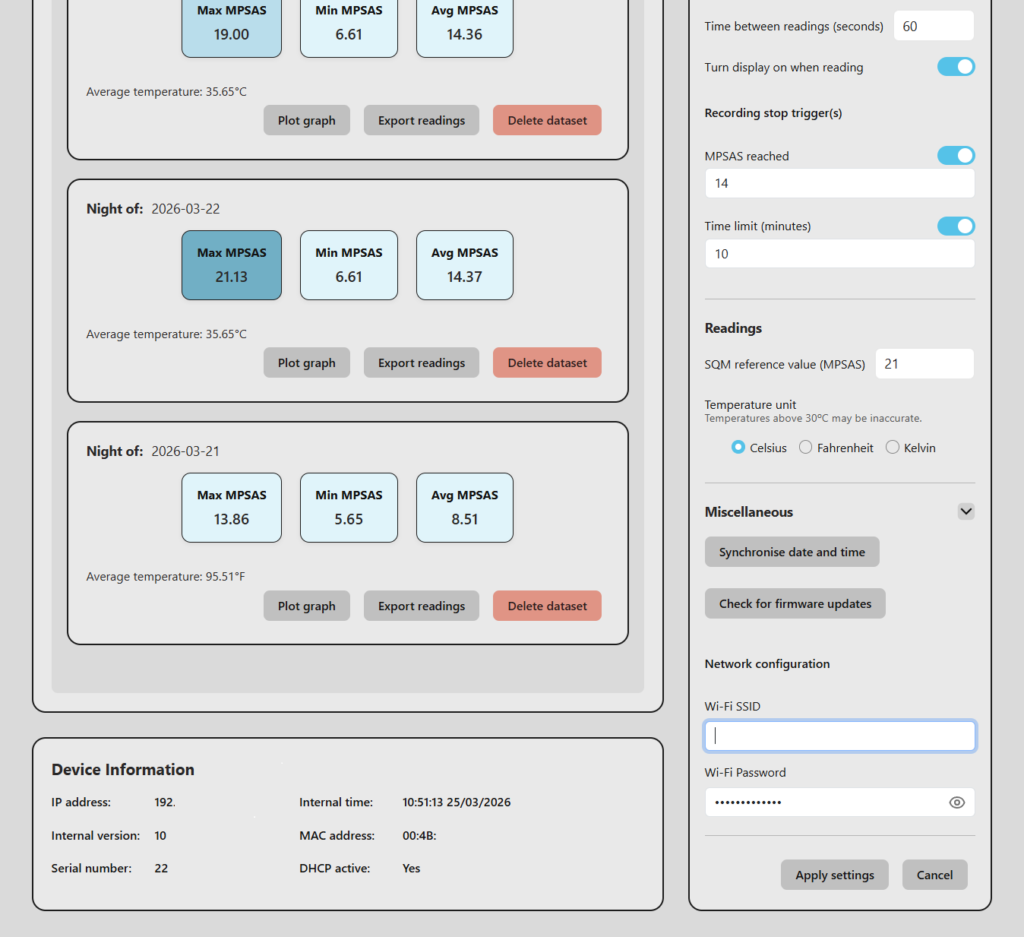Export readings for night of 2026-03-21
This screenshot has height=937, width=1024.
tap(421, 606)
